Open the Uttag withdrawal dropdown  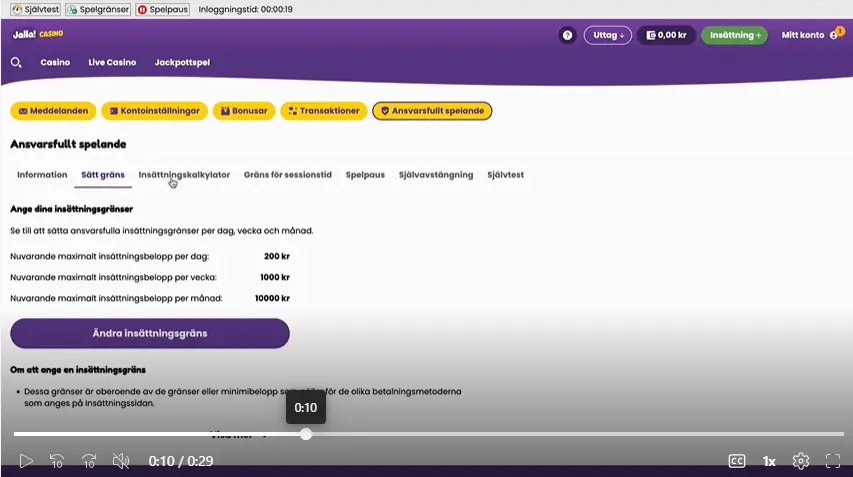608,35
